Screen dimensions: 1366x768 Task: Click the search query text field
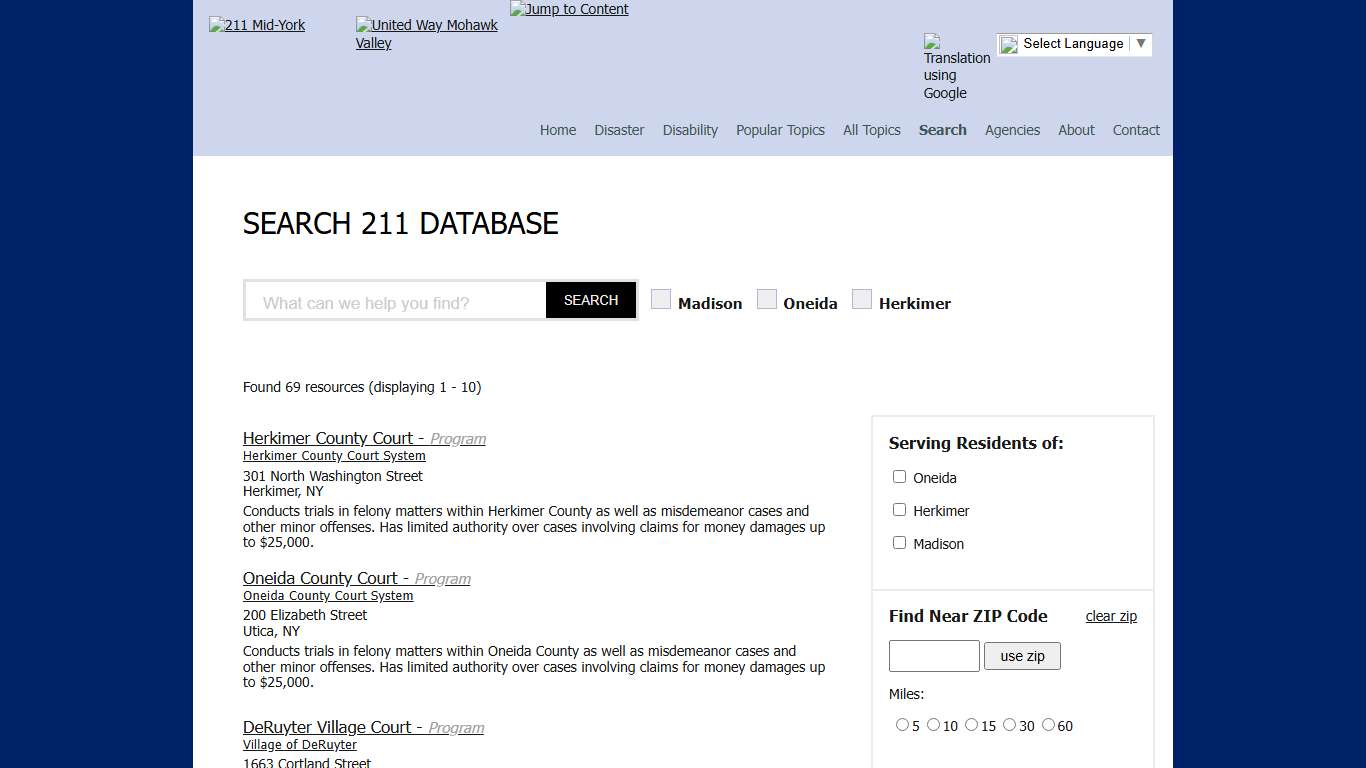pos(395,300)
